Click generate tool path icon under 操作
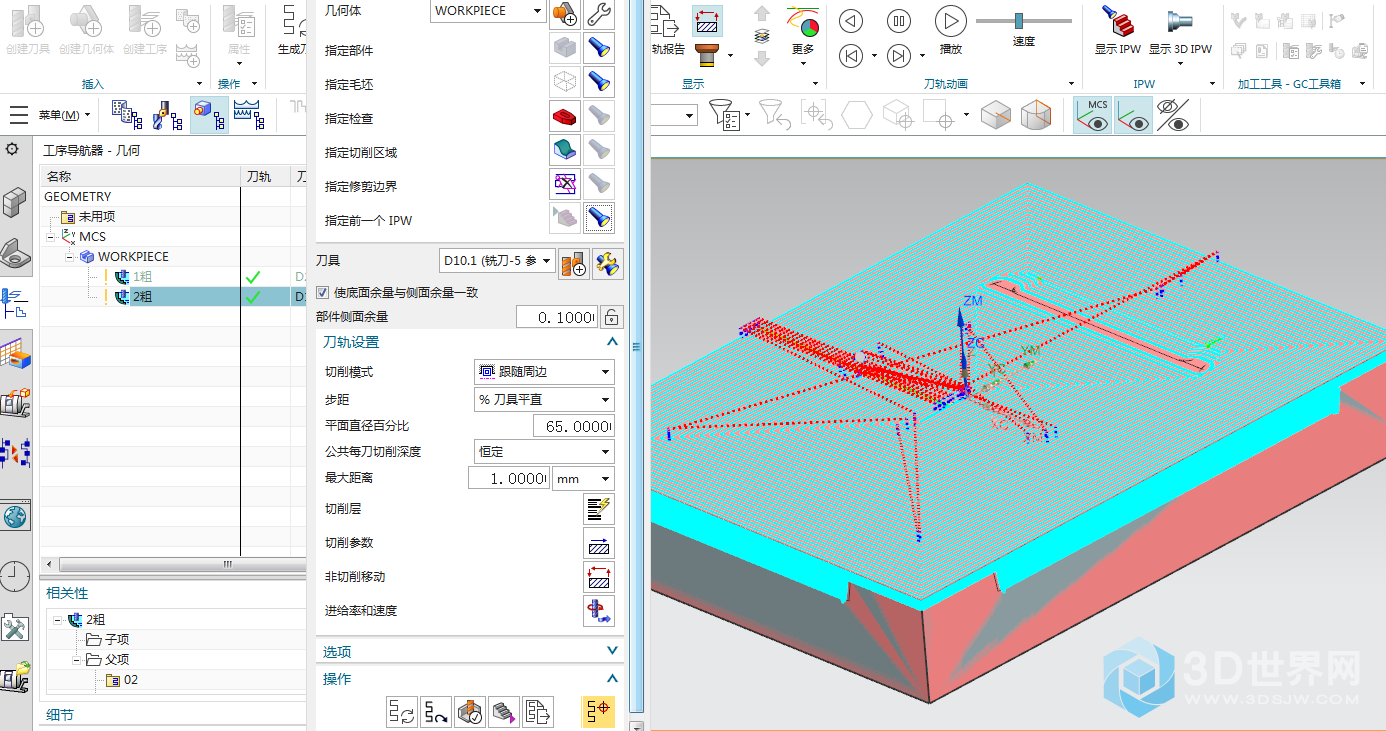1386x731 pixels. 402,712
